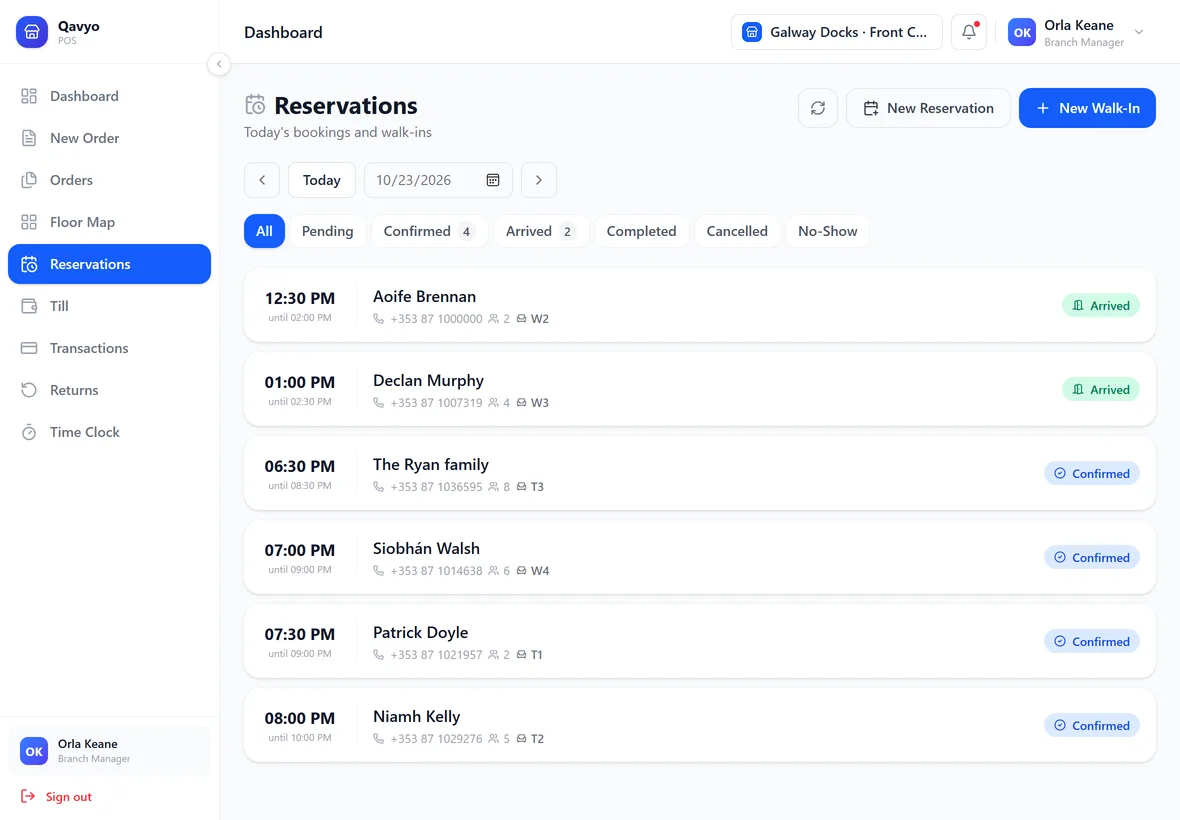Image resolution: width=1180 pixels, height=820 pixels.
Task: Go to next day with right chevron
Action: click(539, 181)
